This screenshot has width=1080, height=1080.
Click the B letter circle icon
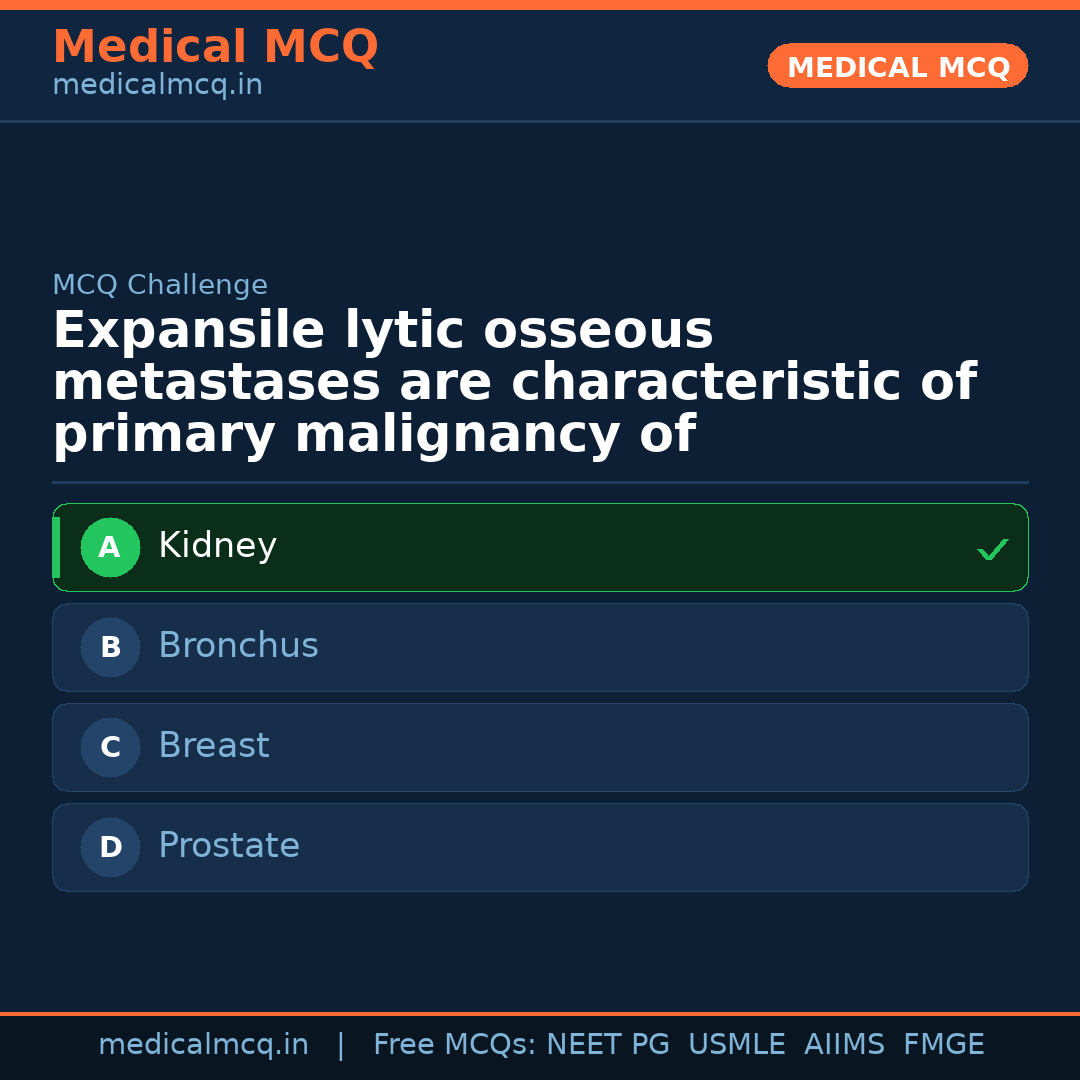pos(110,647)
